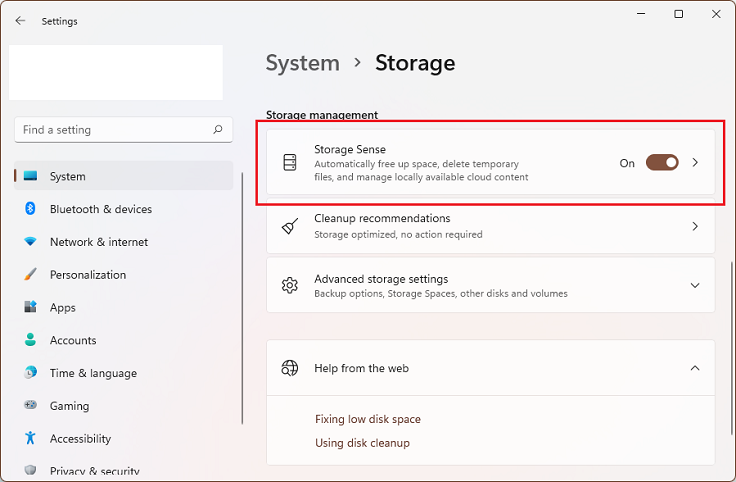Viewport: 736px width, 482px height.
Task: Click the Time & language globe clock icon
Action: [31, 373]
